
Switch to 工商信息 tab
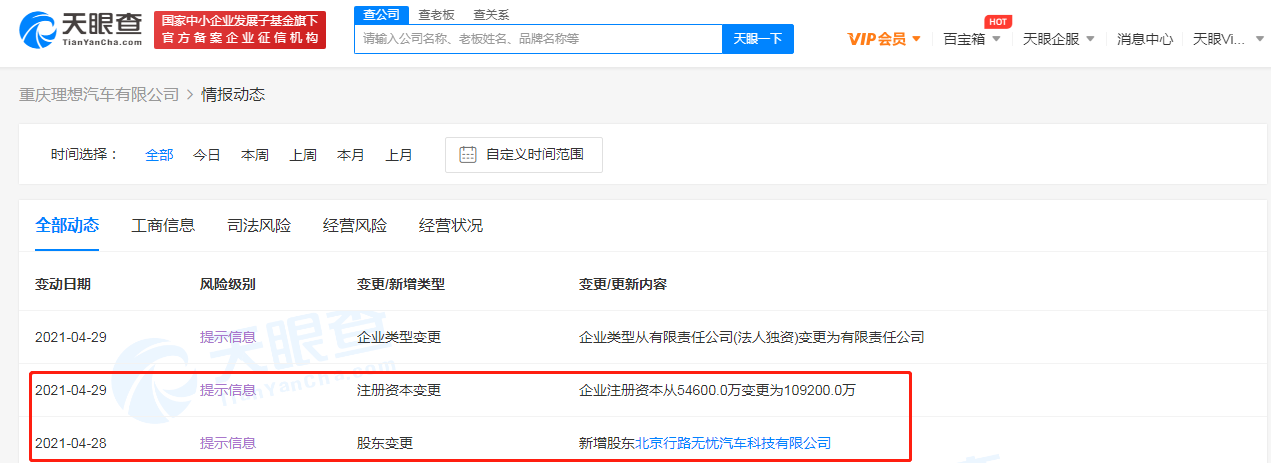pos(163,225)
